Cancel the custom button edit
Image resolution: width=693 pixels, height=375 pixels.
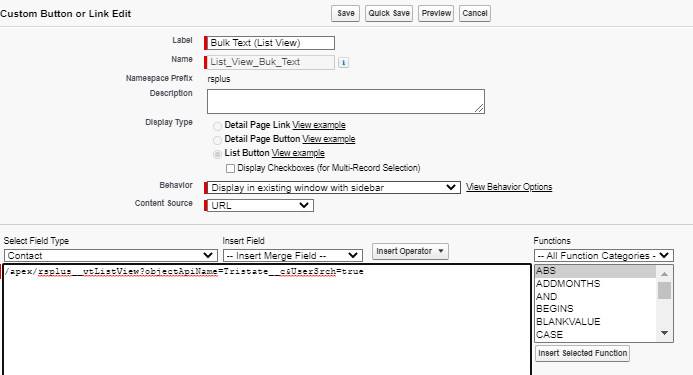(x=475, y=13)
